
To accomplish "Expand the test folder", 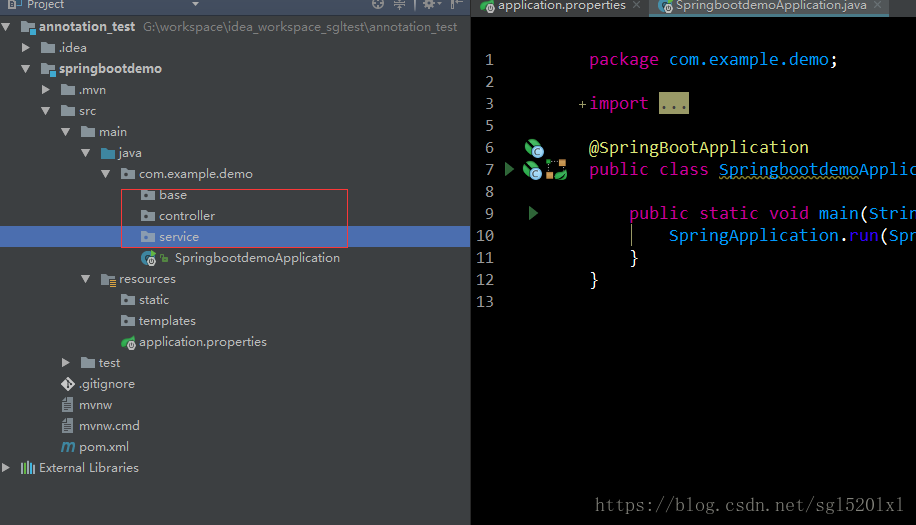I will click(65, 363).
